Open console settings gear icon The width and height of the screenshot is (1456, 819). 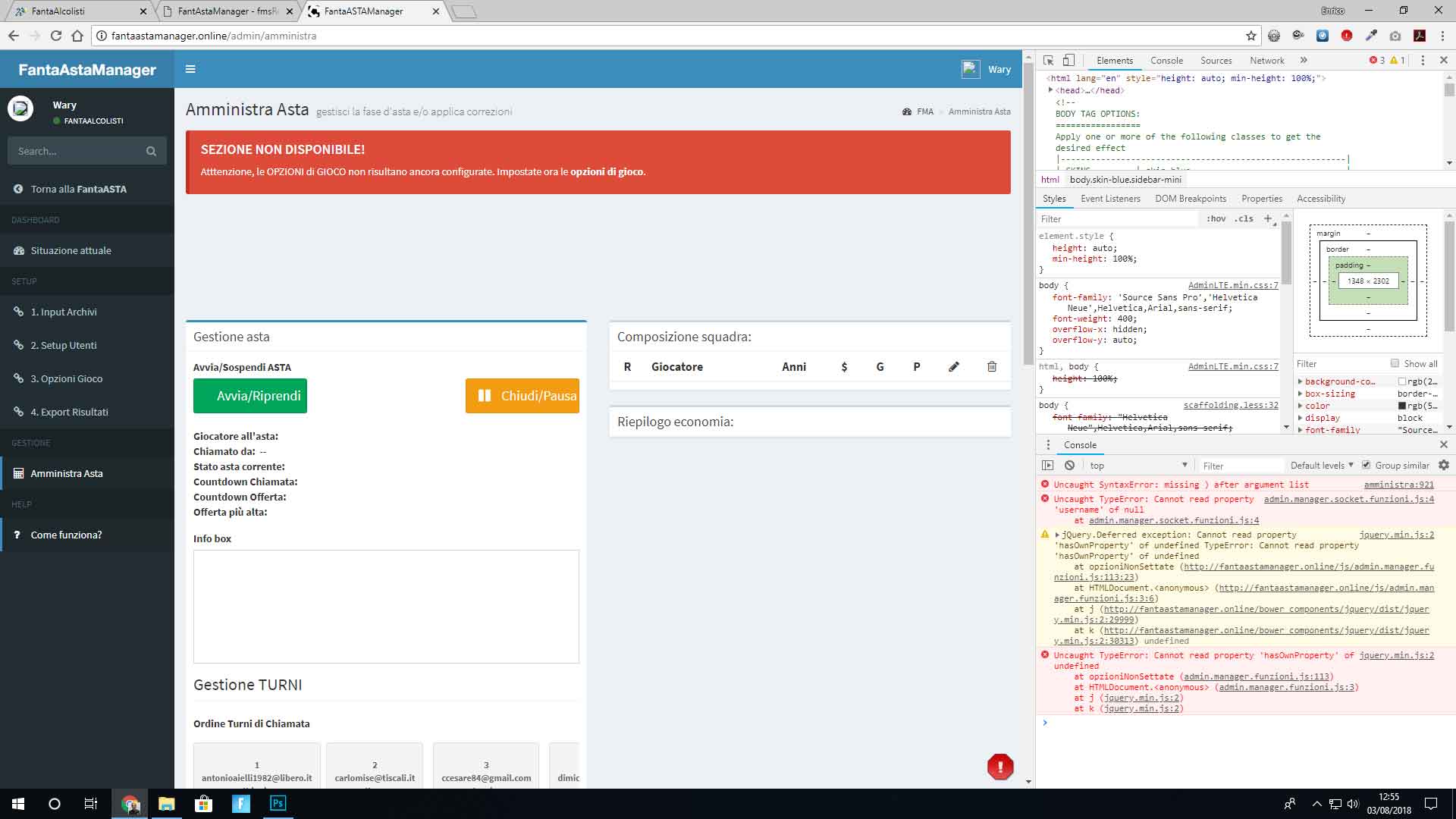pyautogui.click(x=1443, y=466)
